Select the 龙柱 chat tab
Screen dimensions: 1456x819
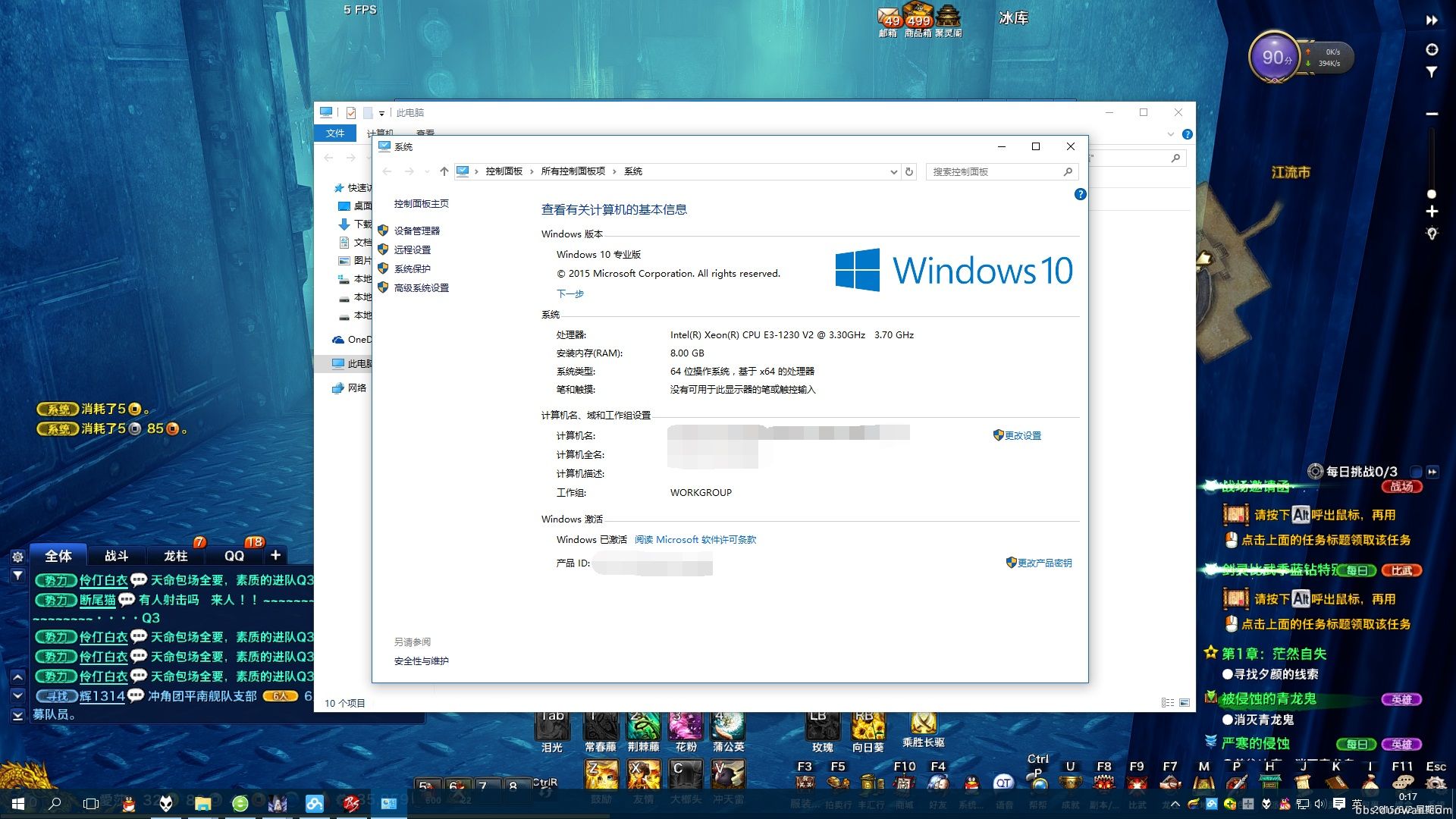[x=176, y=556]
